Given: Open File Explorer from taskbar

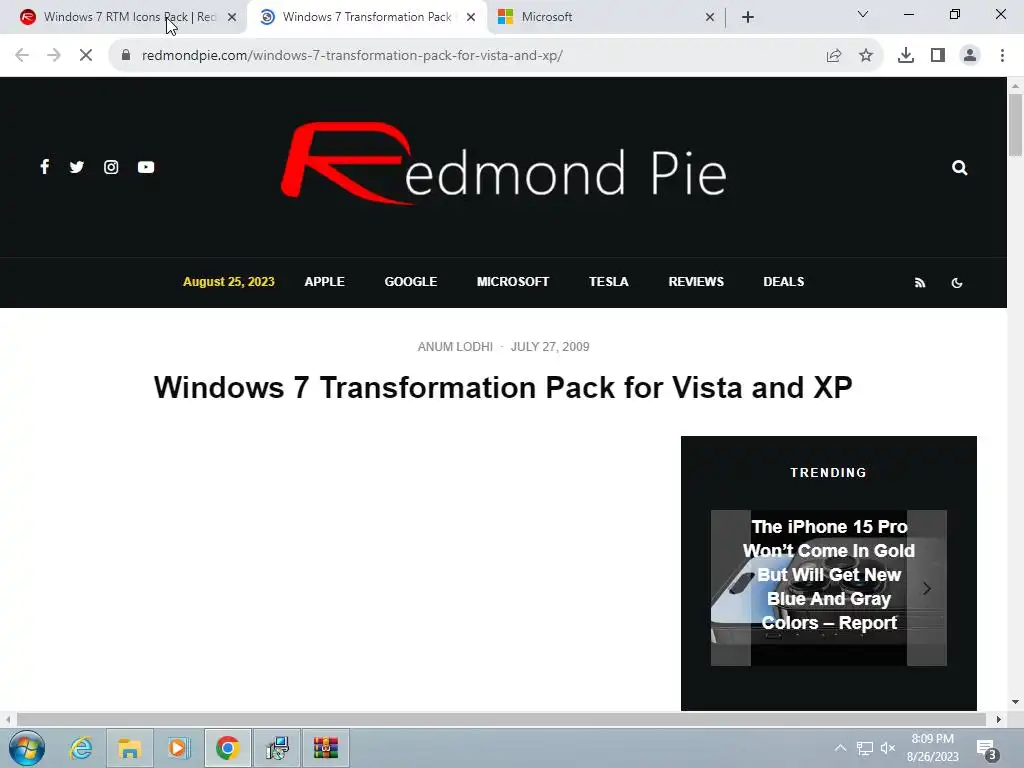Looking at the screenshot, I should [130, 748].
